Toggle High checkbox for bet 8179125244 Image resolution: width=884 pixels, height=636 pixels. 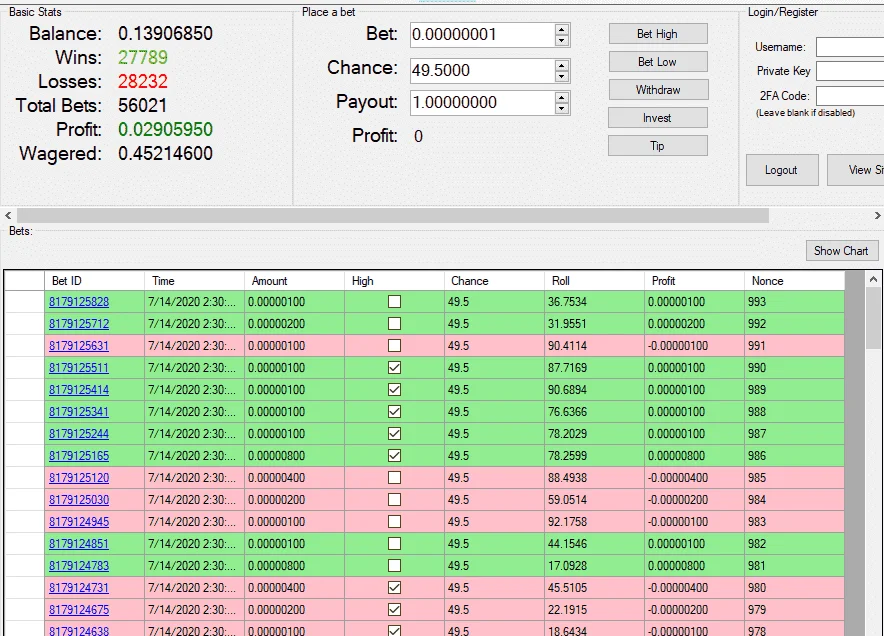pos(395,434)
